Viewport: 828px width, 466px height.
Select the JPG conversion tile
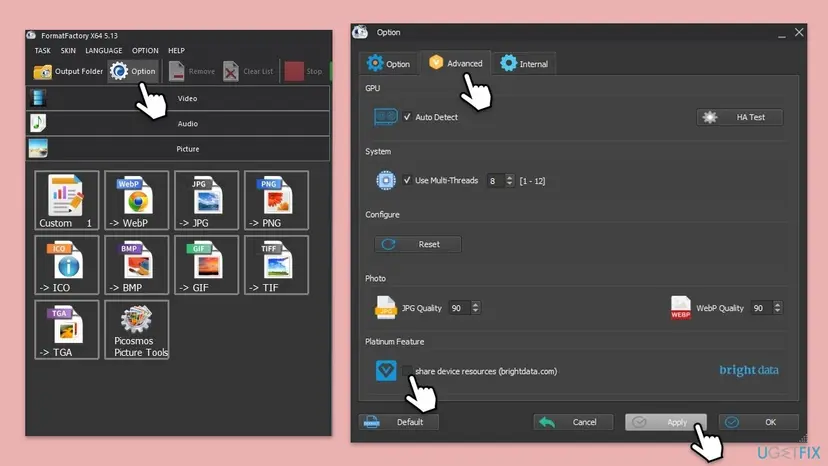(206, 200)
